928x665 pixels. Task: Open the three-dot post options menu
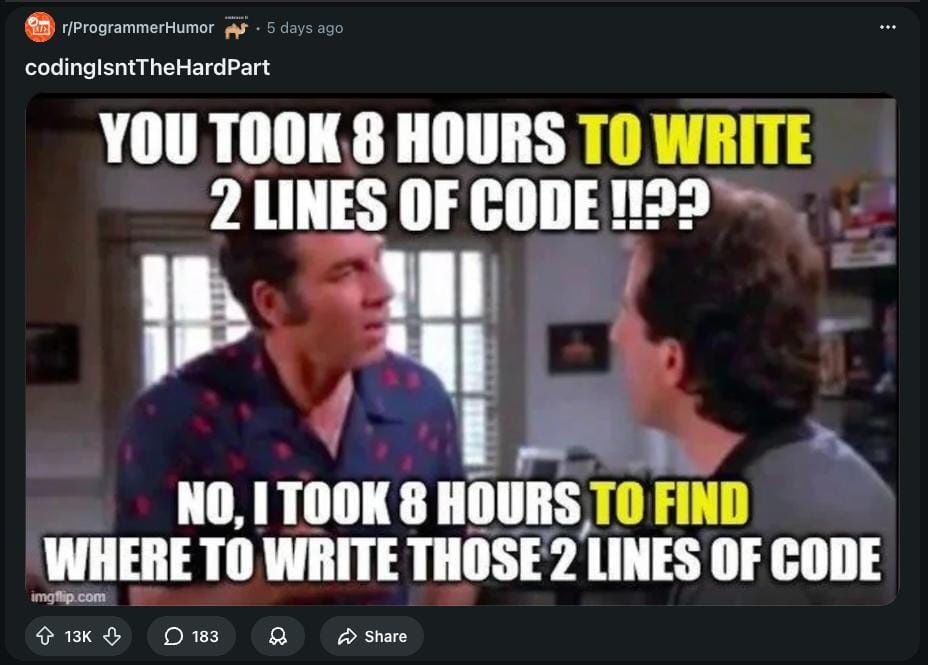click(887, 27)
